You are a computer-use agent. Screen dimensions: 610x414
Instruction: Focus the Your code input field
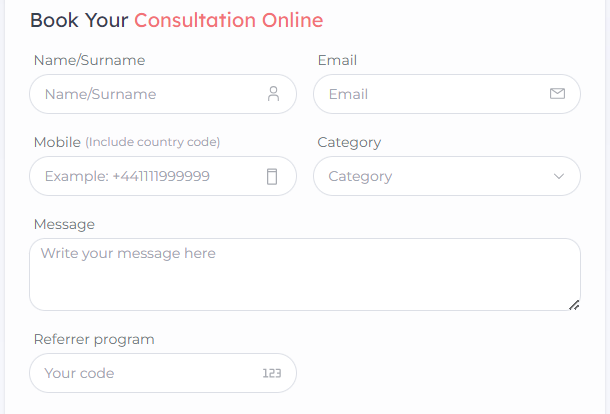coord(163,373)
